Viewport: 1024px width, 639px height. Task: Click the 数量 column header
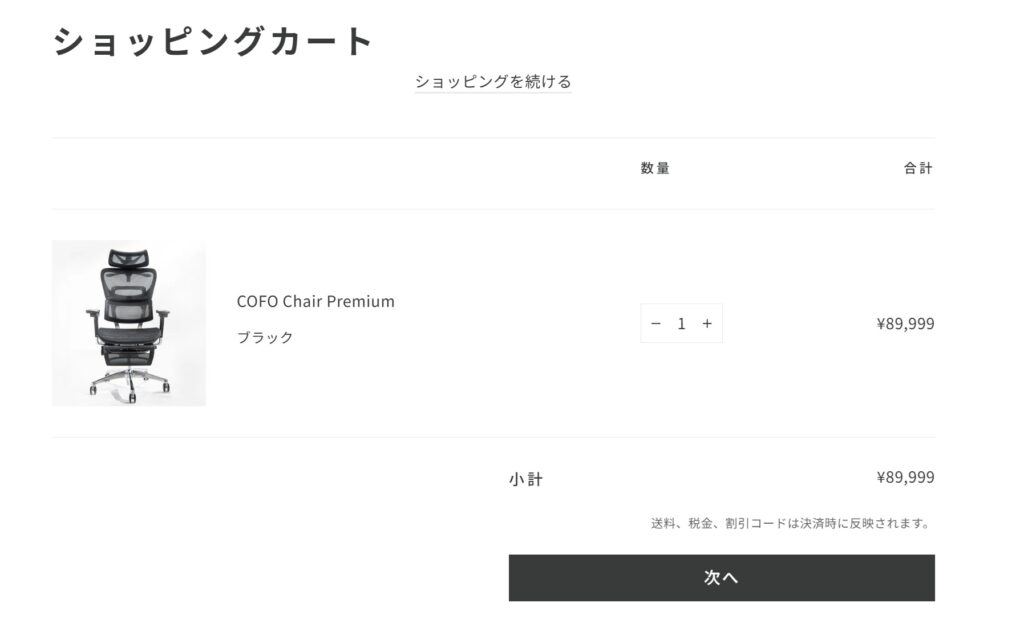654,167
